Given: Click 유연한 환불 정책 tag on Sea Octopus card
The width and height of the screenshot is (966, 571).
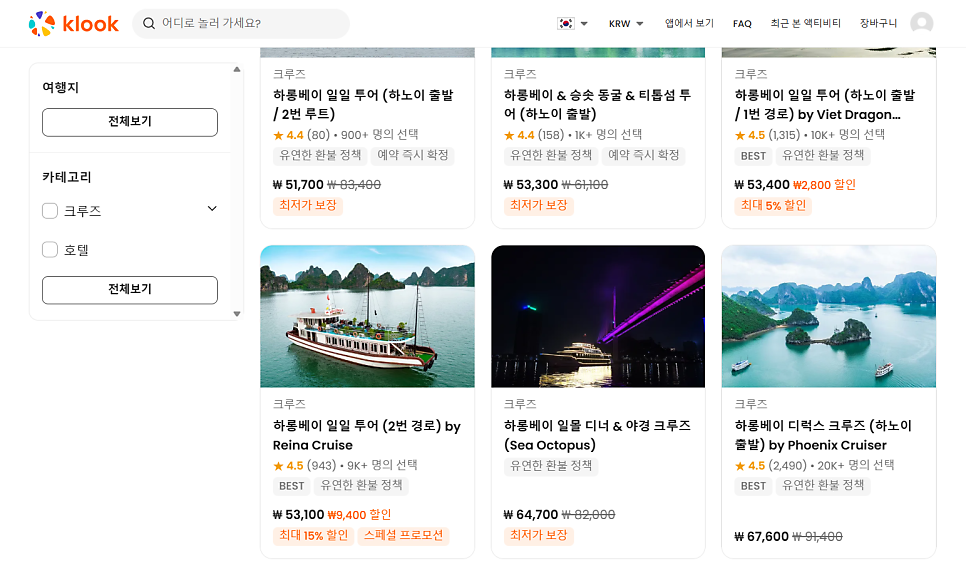Looking at the screenshot, I should point(551,466).
